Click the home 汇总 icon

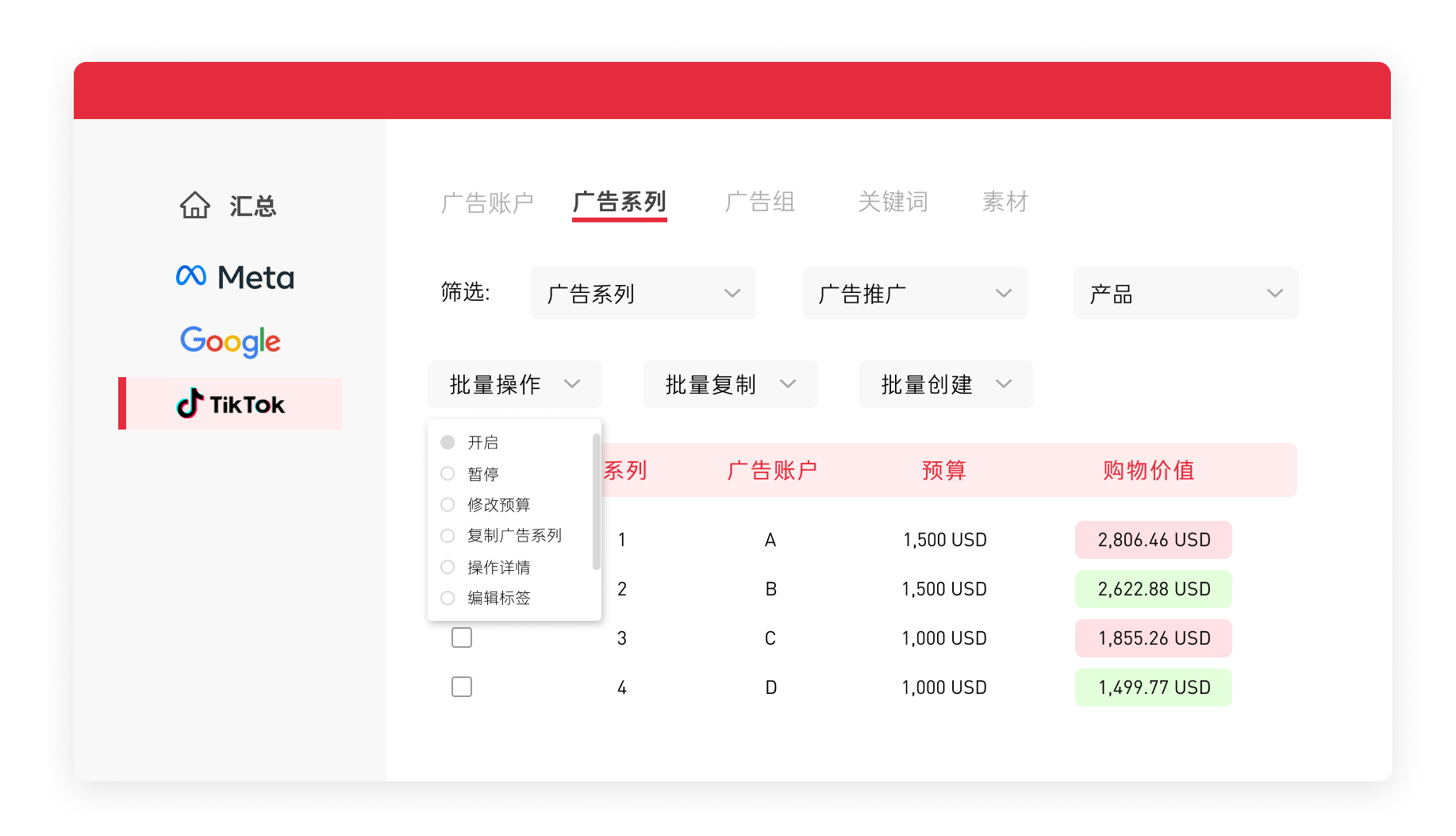coord(194,206)
